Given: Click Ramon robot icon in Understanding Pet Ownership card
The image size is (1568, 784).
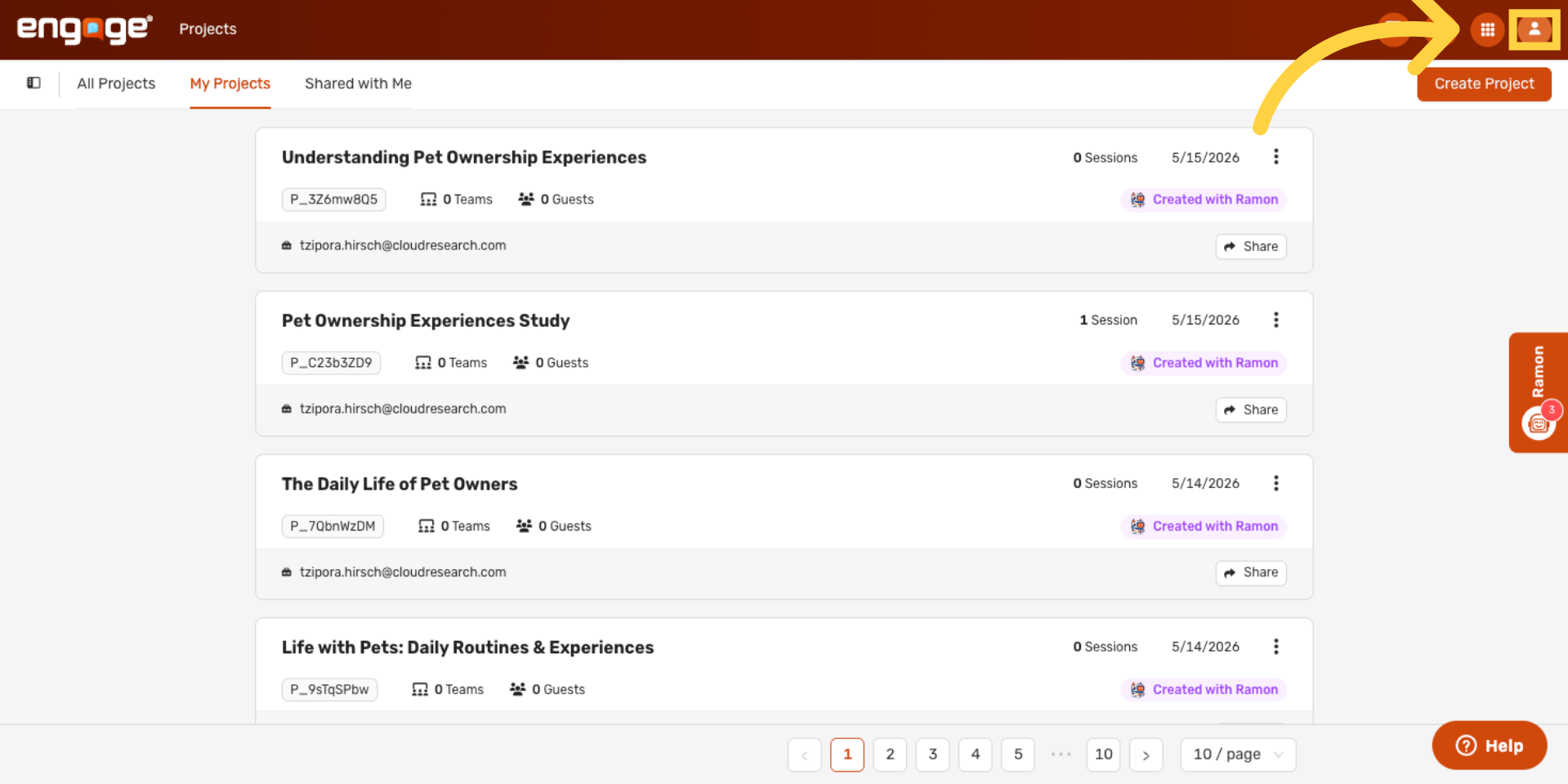Looking at the screenshot, I should pos(1137,199).
